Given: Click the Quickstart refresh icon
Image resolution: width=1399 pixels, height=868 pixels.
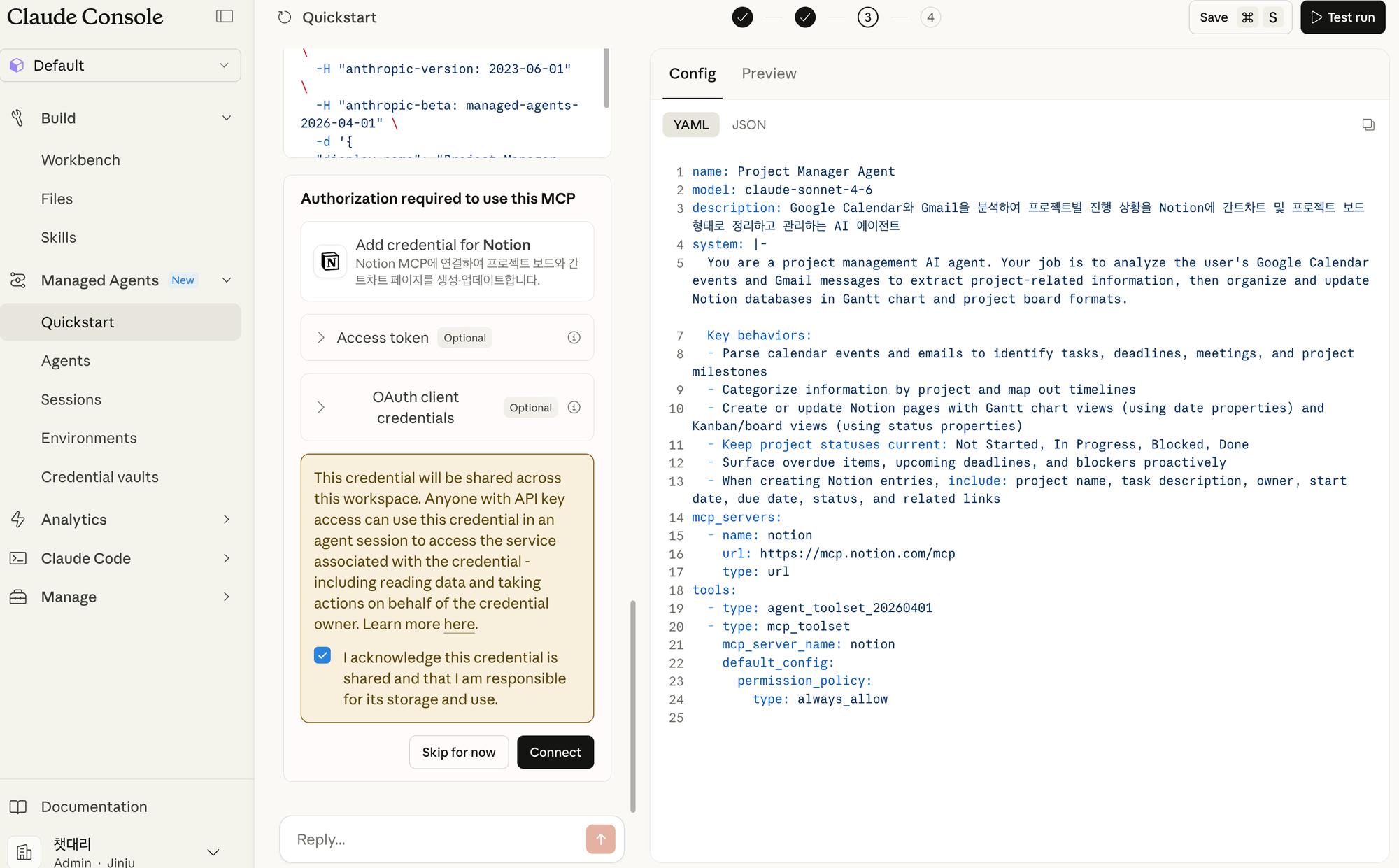Looking at the screenshot, I should (284, 17).
